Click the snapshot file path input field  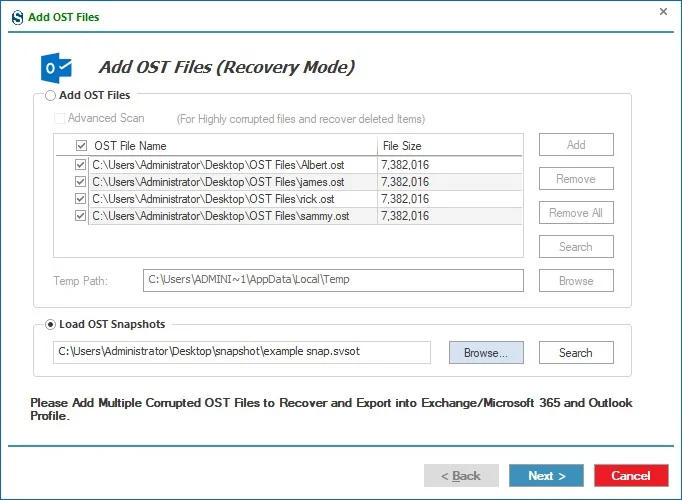(x=242, y=352)
